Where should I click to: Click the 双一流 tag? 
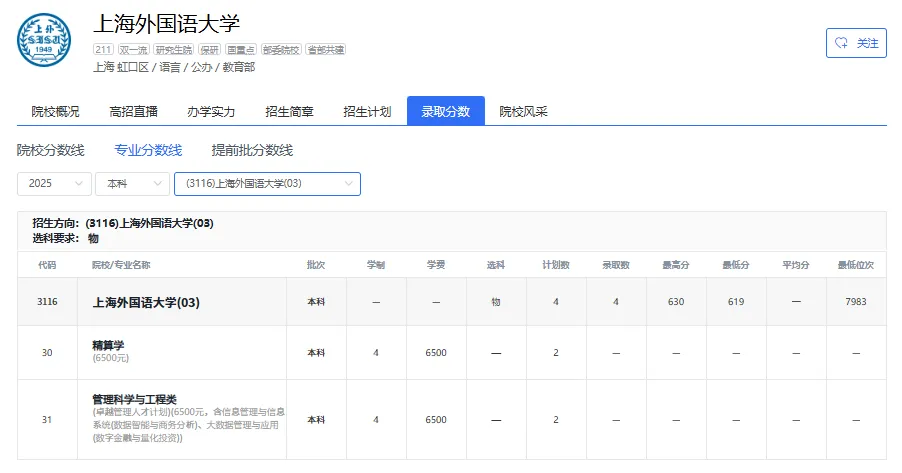[133, 49]
